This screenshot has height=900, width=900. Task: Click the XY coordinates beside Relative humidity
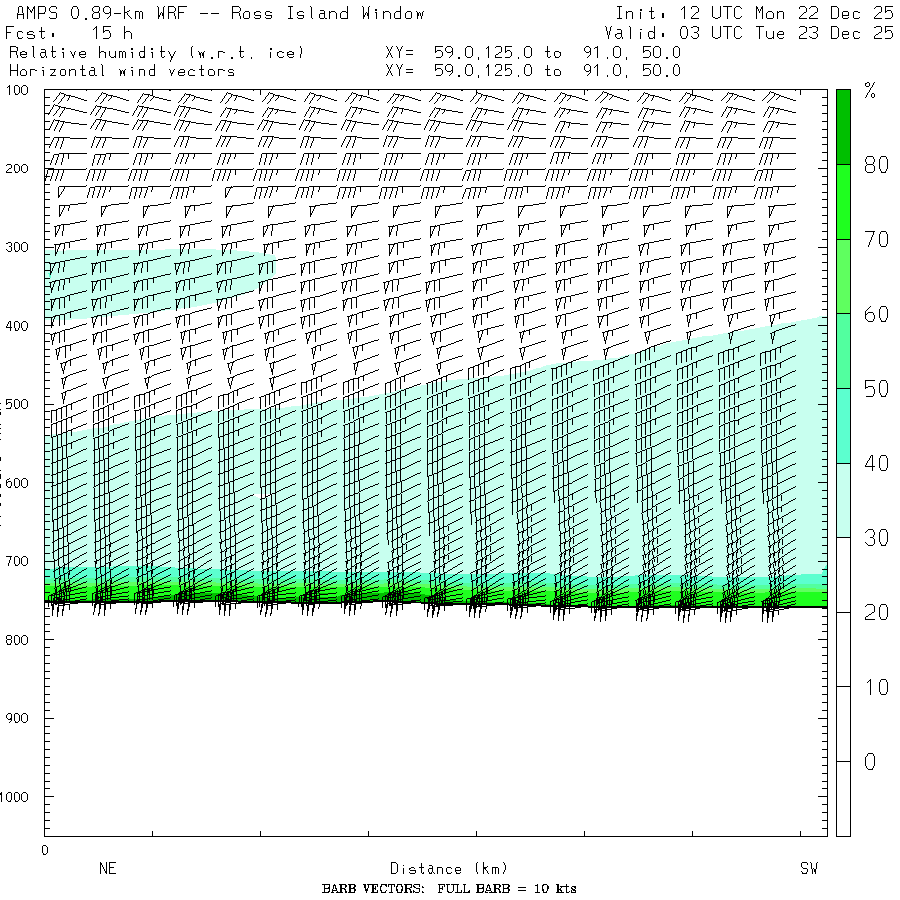[x=533, y=53]
